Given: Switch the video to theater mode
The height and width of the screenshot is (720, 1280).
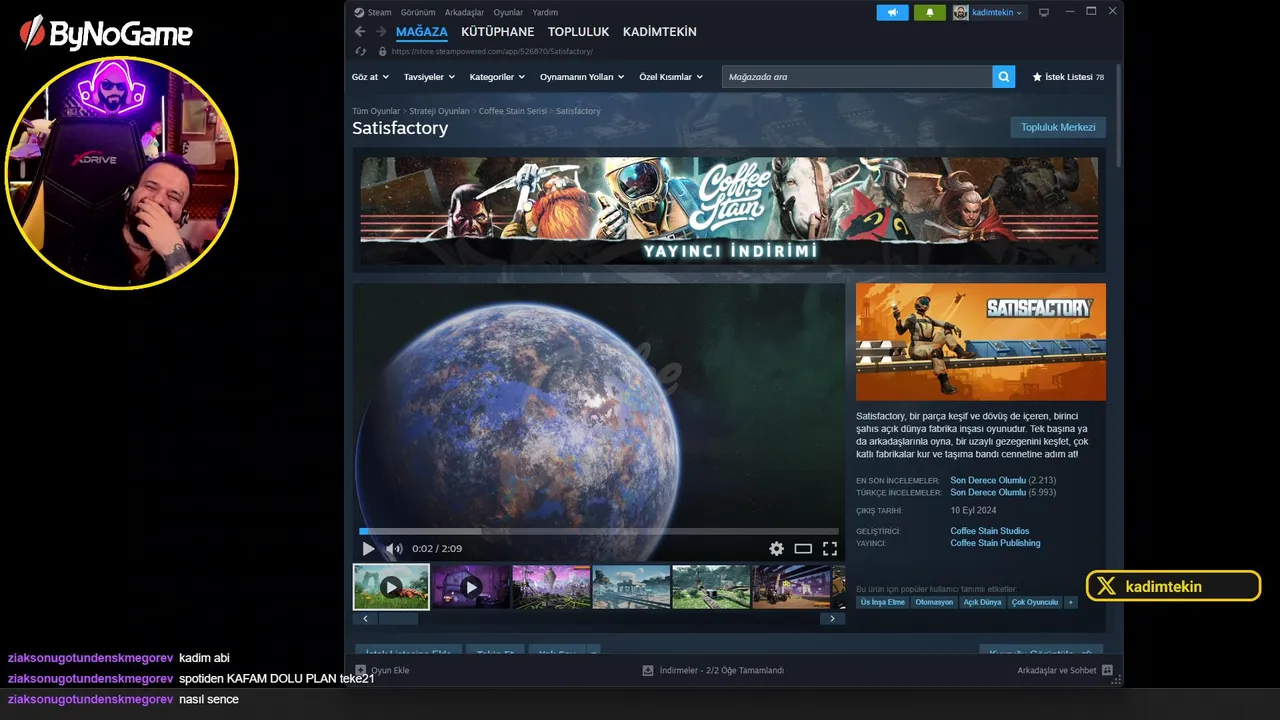Looking at the screenshot, I should click(803, 548).
